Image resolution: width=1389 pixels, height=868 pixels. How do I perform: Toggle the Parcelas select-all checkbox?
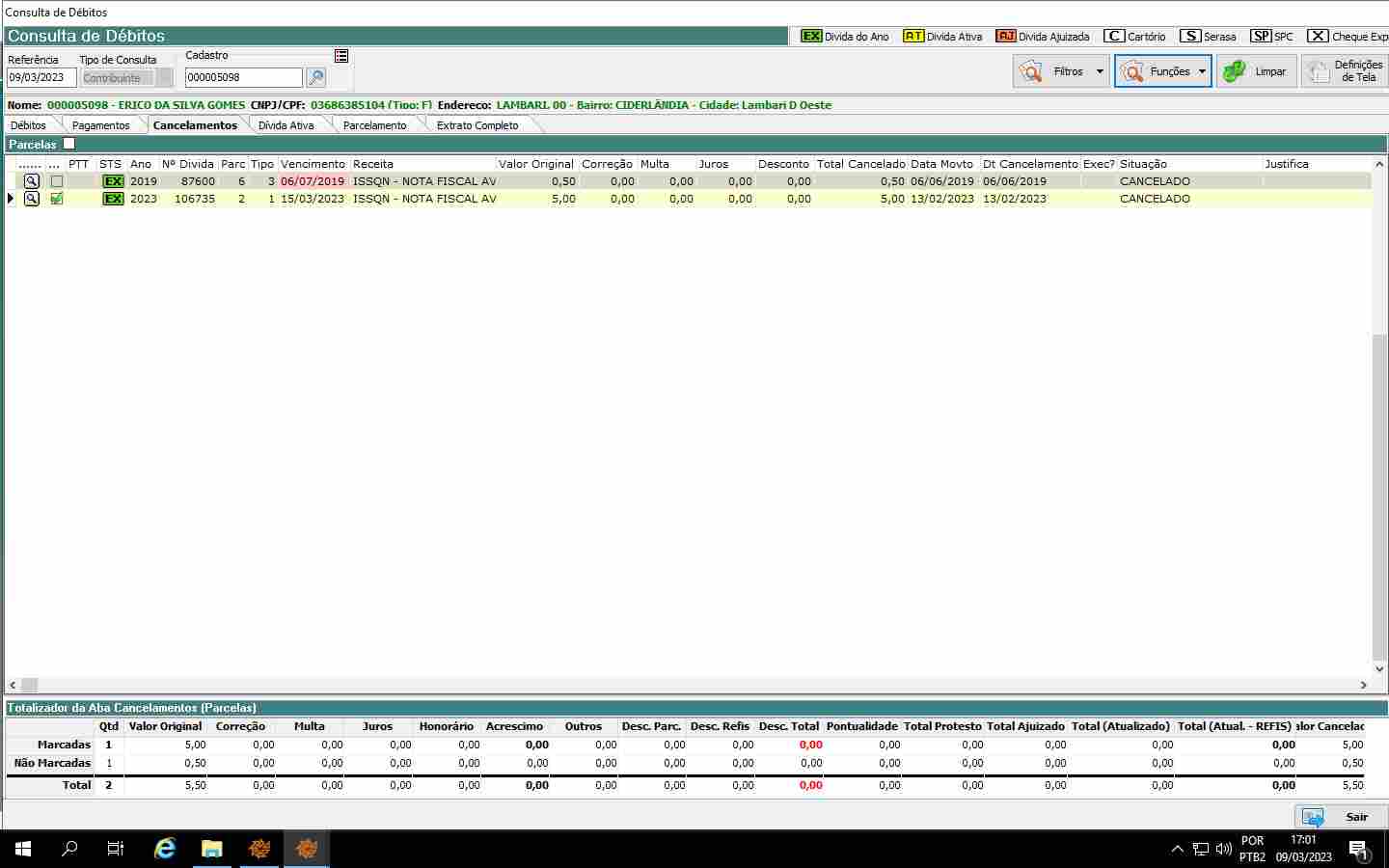tap(69, 144)
